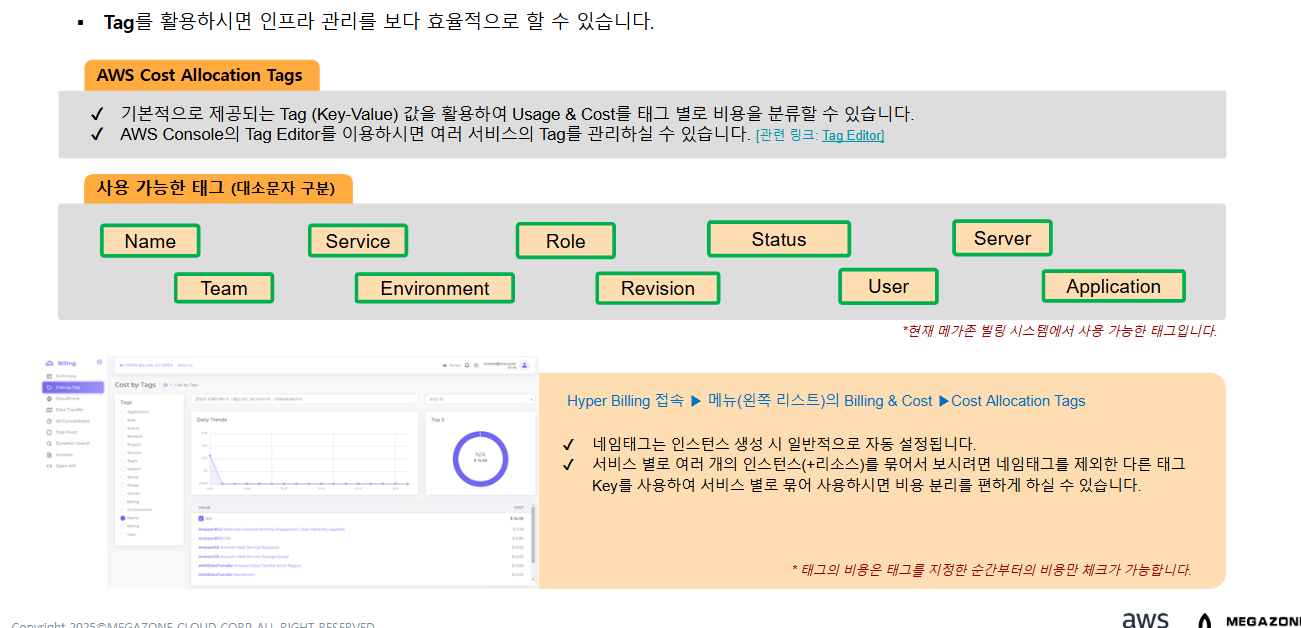This screenshot has height=628, width=1301.
Task: Click the Status tag box
Action: coord(779,239)
